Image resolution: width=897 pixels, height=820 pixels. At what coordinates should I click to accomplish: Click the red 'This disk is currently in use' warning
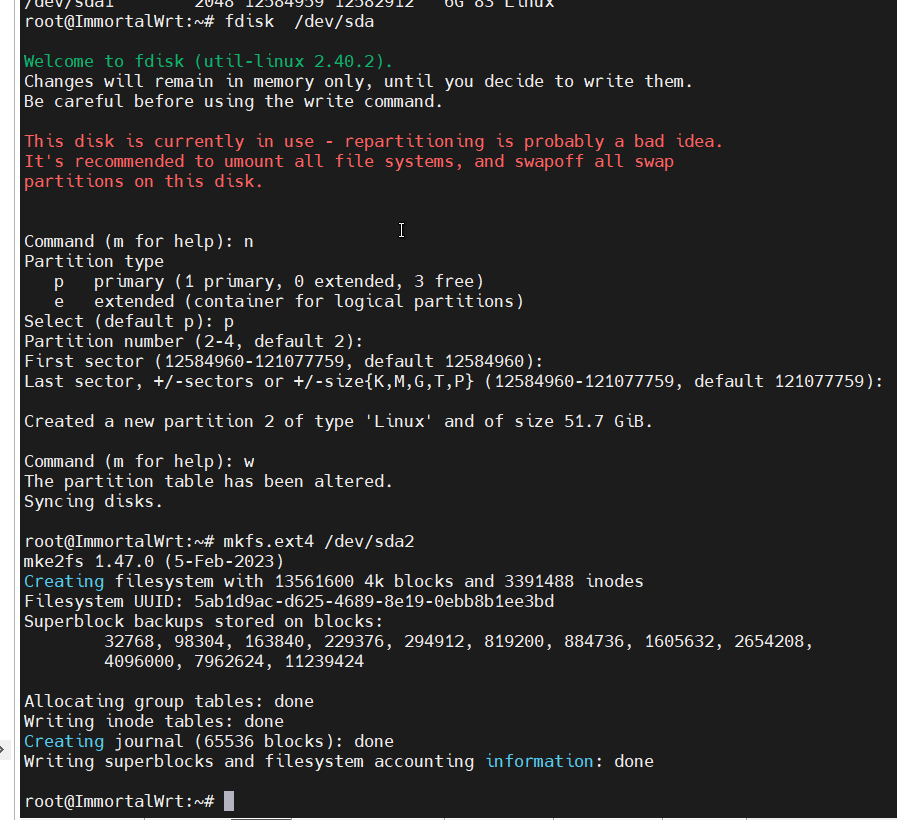click(x=373, y=141)
